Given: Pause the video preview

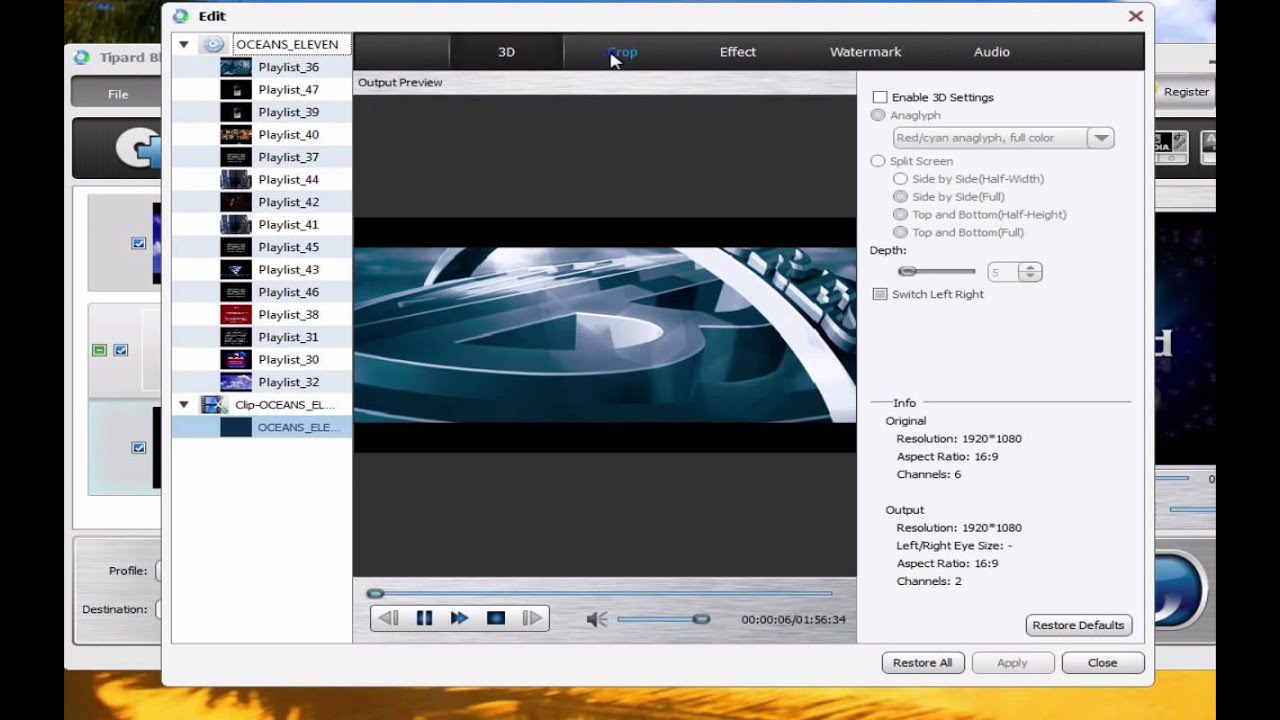Looking at the screenshot, I should (x=424, y=619).
